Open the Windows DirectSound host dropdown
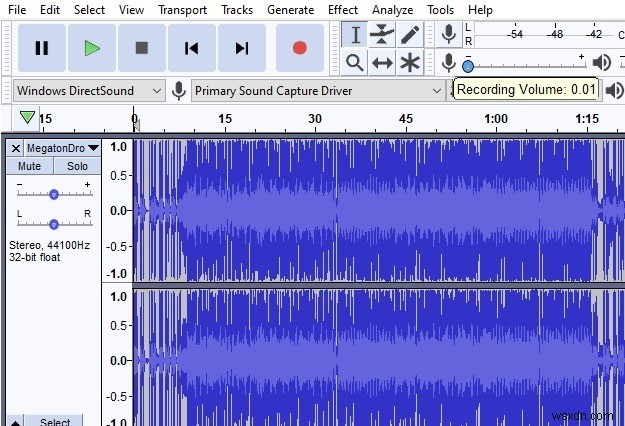Screen dimensions: 625x426 click(89, 91)
